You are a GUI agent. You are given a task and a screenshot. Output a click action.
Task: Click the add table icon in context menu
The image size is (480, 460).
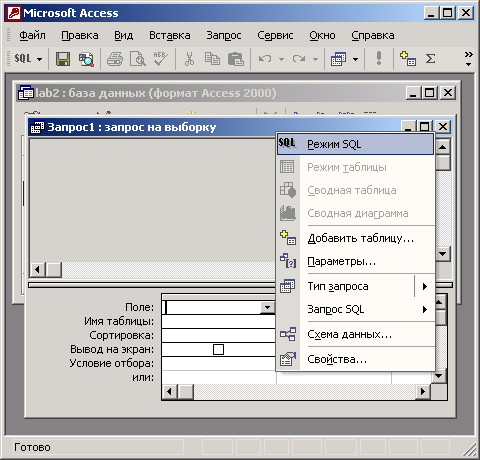(288, 238)
